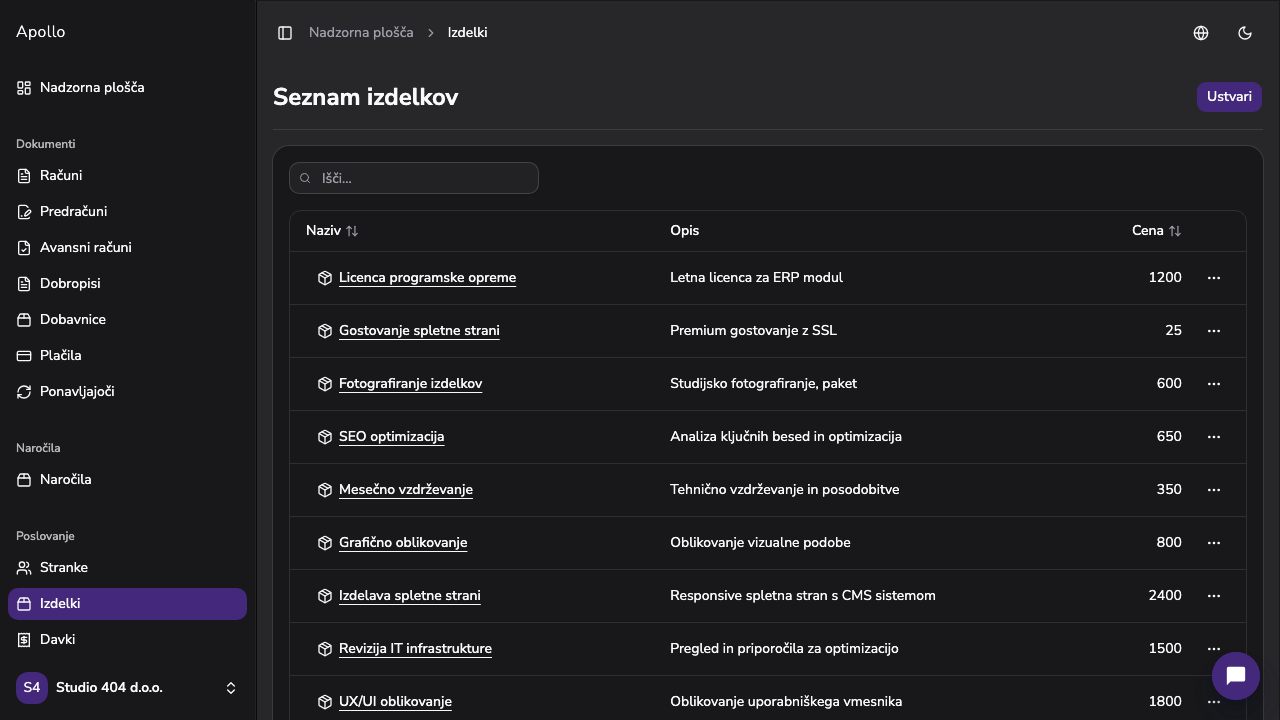Screen dimensions: 1280x720
Task: Go to Računi in the sidebar
Action: 127,176
